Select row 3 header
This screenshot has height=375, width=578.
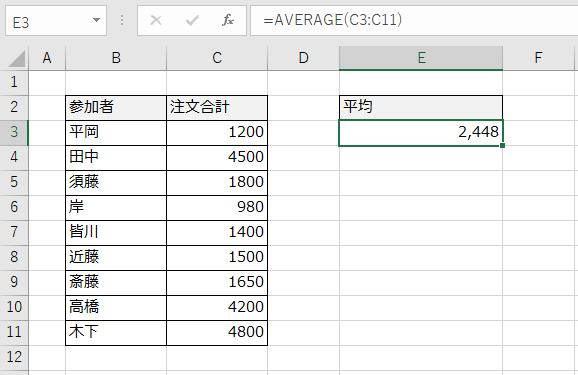pyautogui.click(x=14, y=132)
